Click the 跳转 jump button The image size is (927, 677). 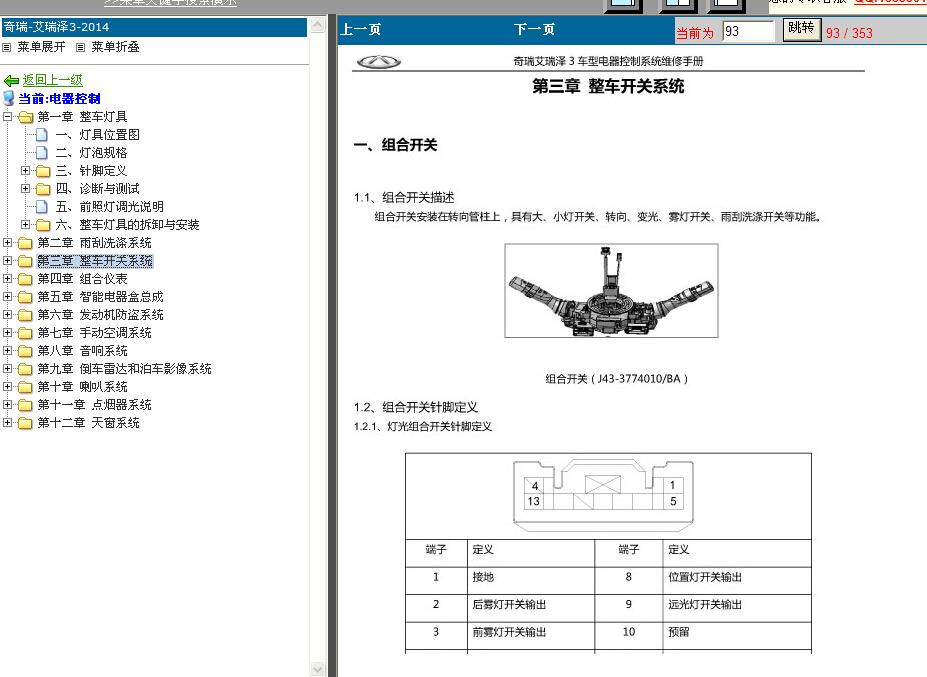[801, 29]
